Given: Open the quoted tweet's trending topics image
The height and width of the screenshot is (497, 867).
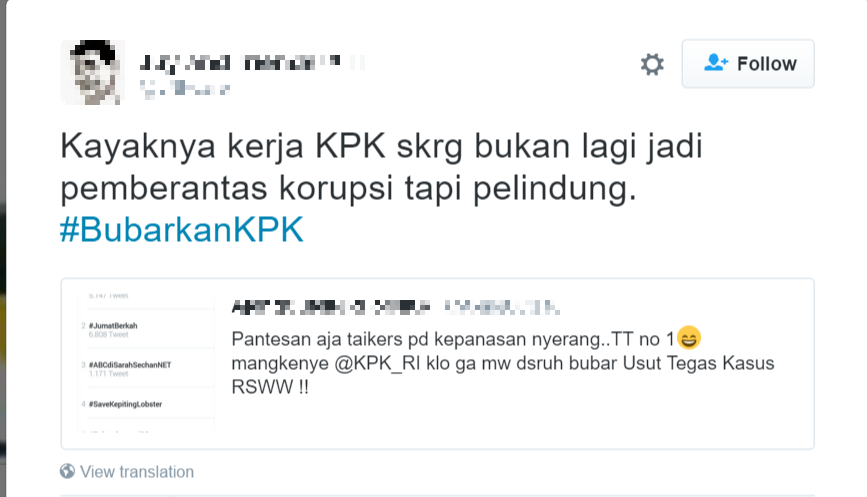Looking at the screenshot, I should 146,362.
